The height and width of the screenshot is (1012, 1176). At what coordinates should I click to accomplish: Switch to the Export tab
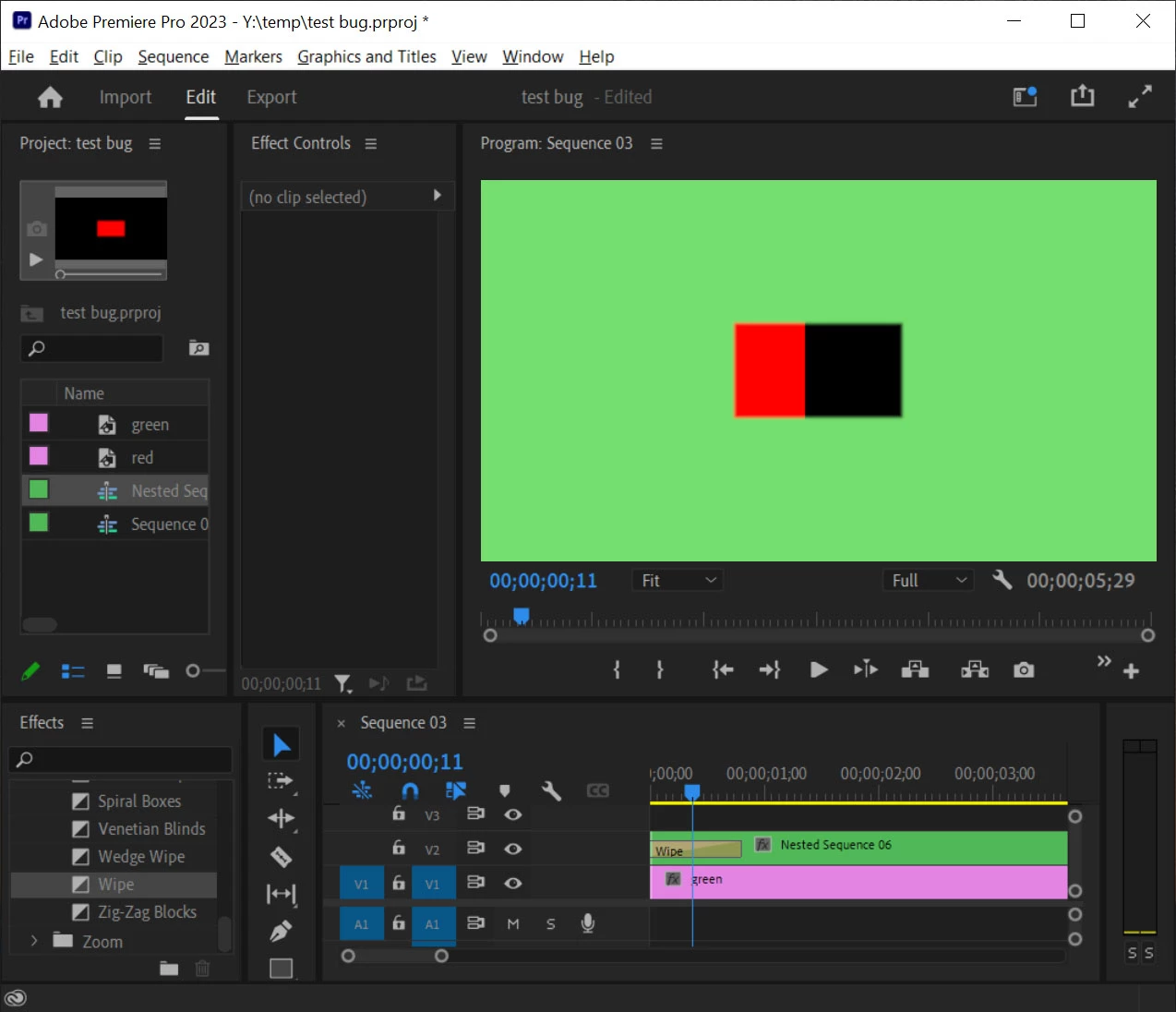[271, 97]
